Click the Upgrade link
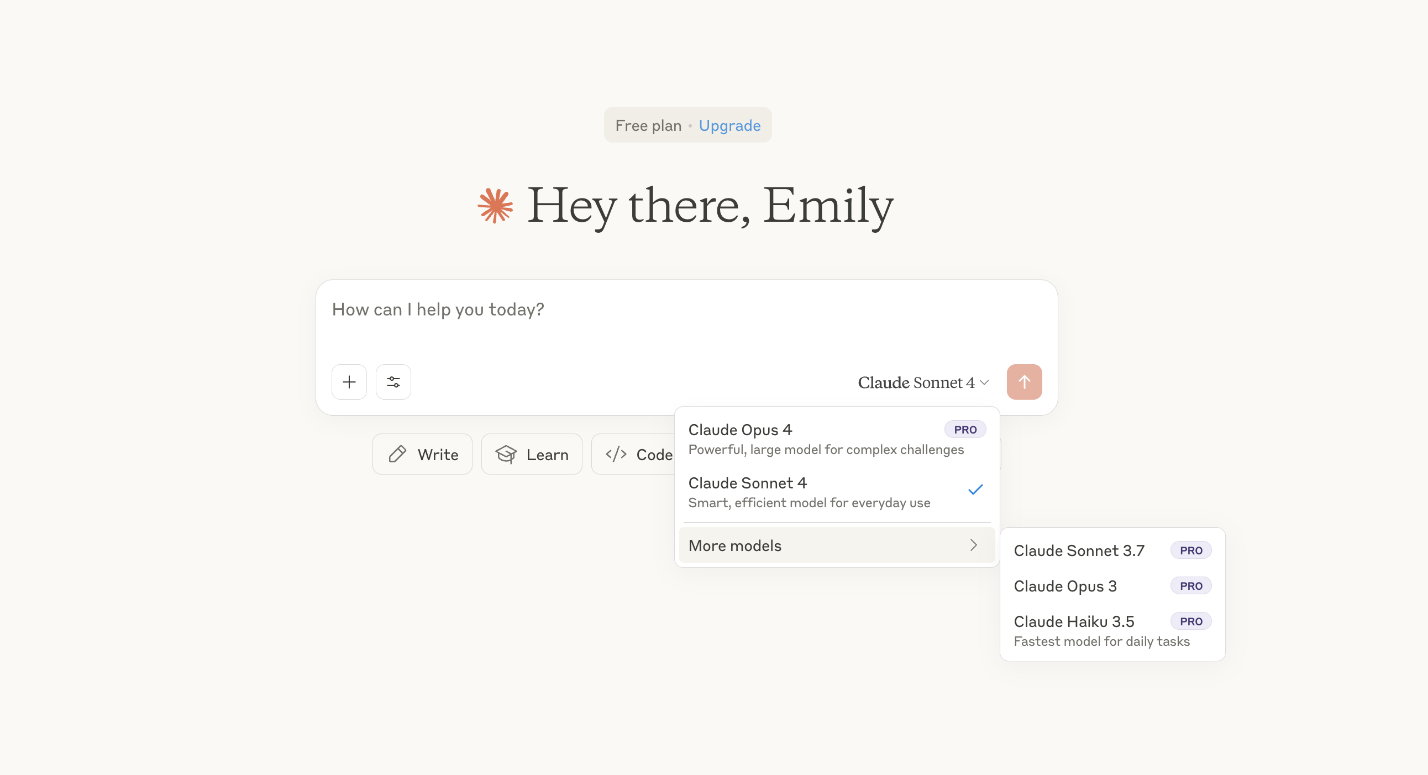 [x=730, y=125]
